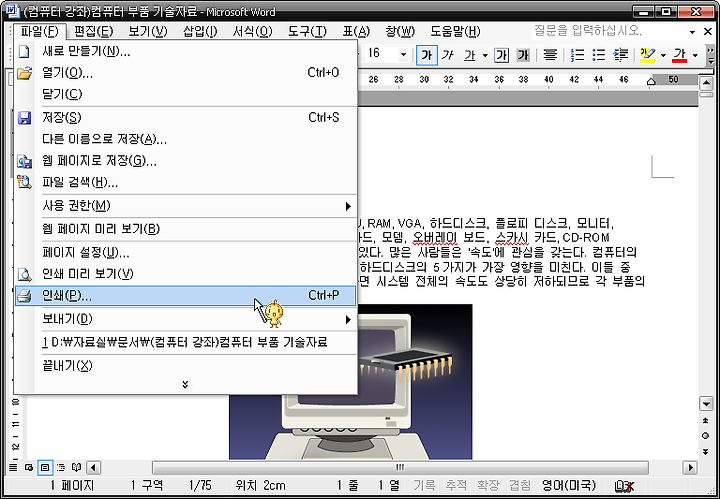Image resolution: width=720 pixels, height=499 pixels.
Task: Click the vertical scrollbar up arrow
Action: (706, 83)
